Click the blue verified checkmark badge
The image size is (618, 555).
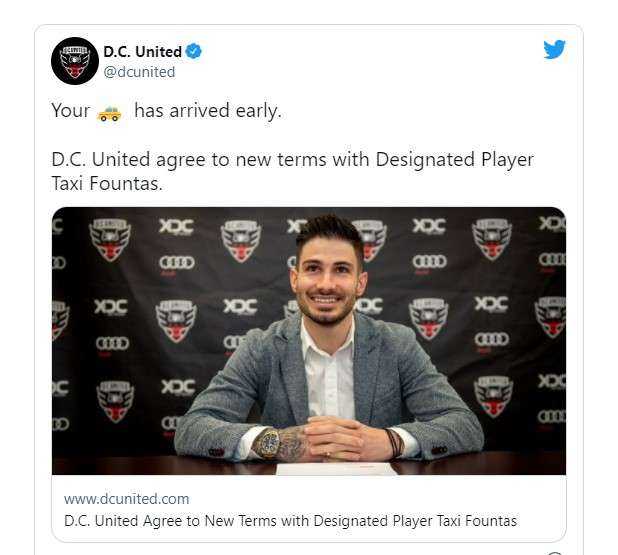pos(194,51)
